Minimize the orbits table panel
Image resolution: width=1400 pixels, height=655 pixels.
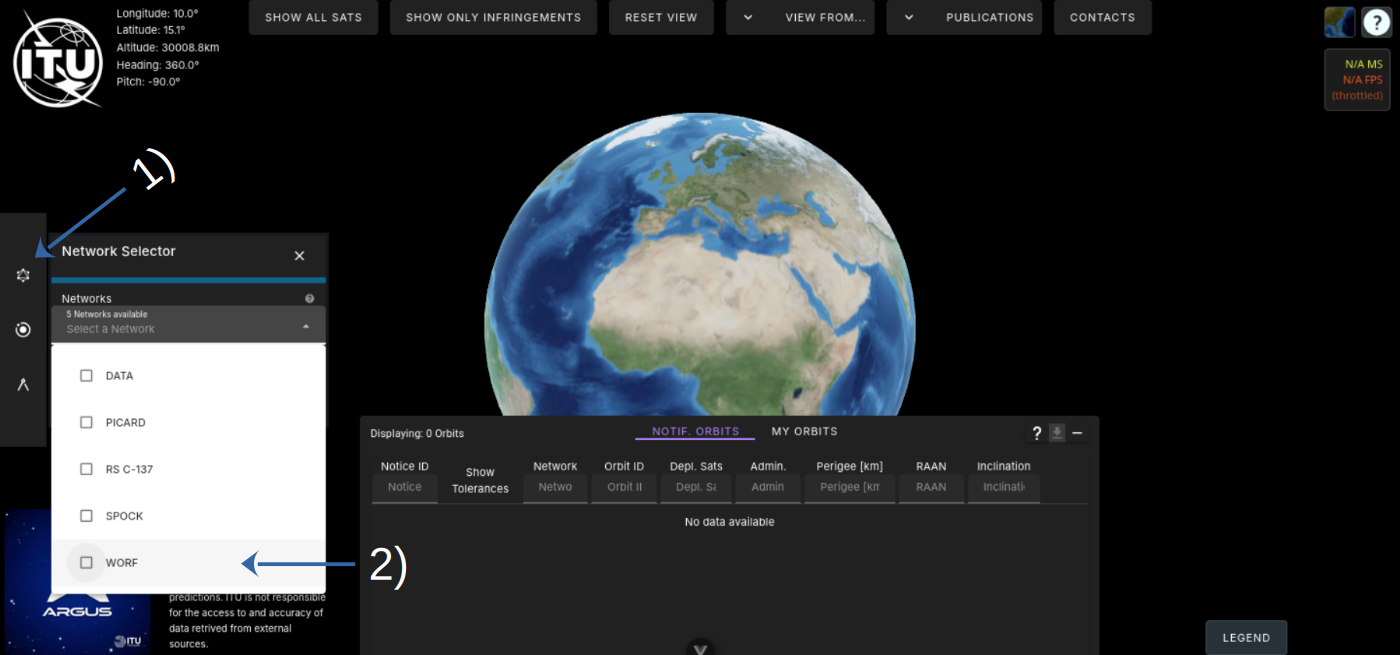click(1077, 433)
